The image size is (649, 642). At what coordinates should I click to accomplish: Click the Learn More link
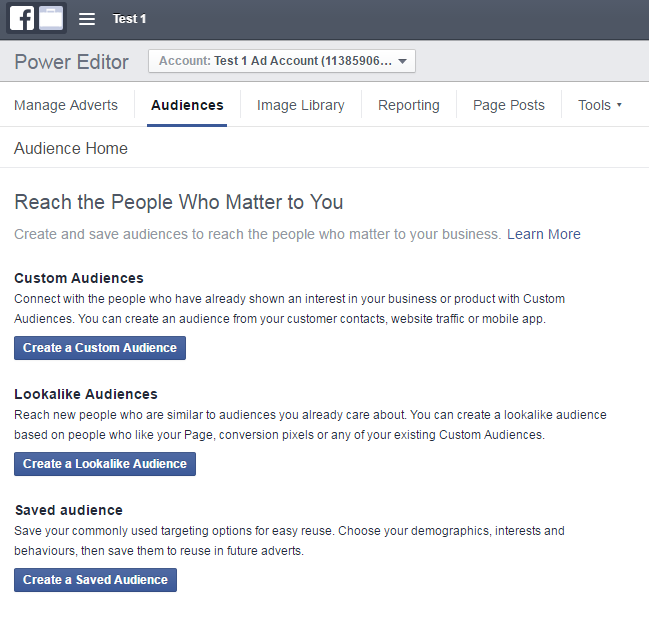[543, 234]
